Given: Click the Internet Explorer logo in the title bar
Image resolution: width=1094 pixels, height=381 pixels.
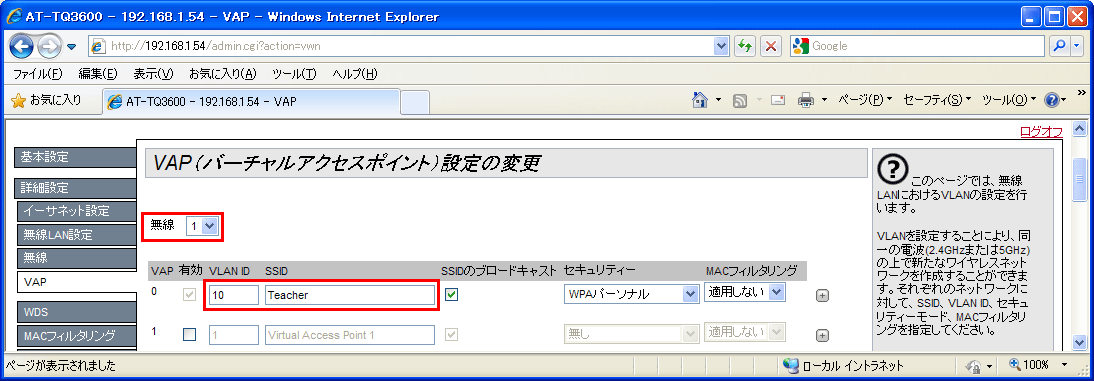Looking at the screenshot, I should point(13,16).
